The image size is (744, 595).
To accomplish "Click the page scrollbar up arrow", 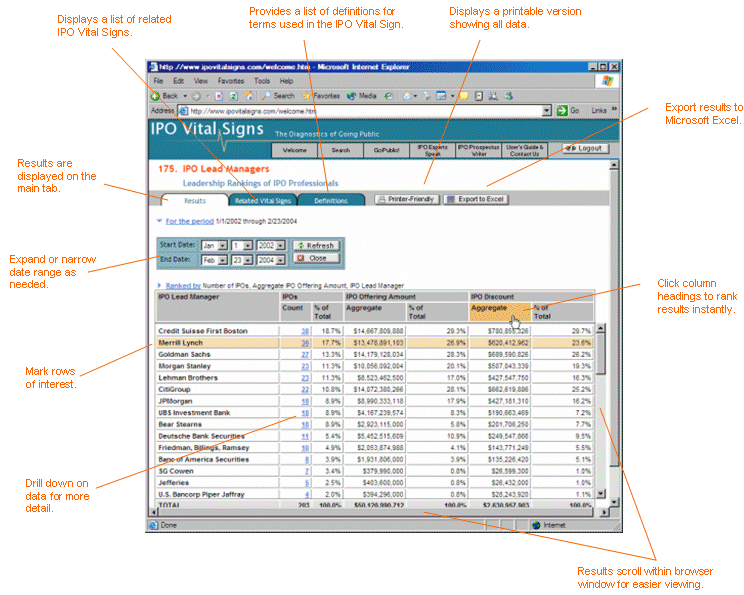I will pos(614,165).
